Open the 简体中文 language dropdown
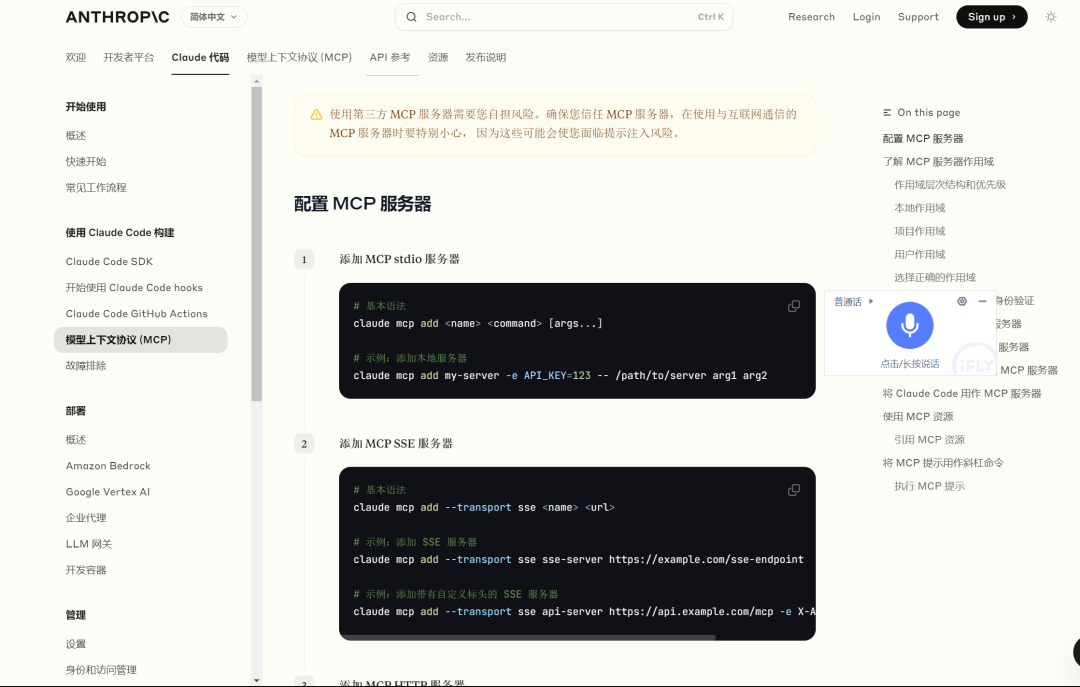This screenshot has width=1080, height=687. coord(214,17)
